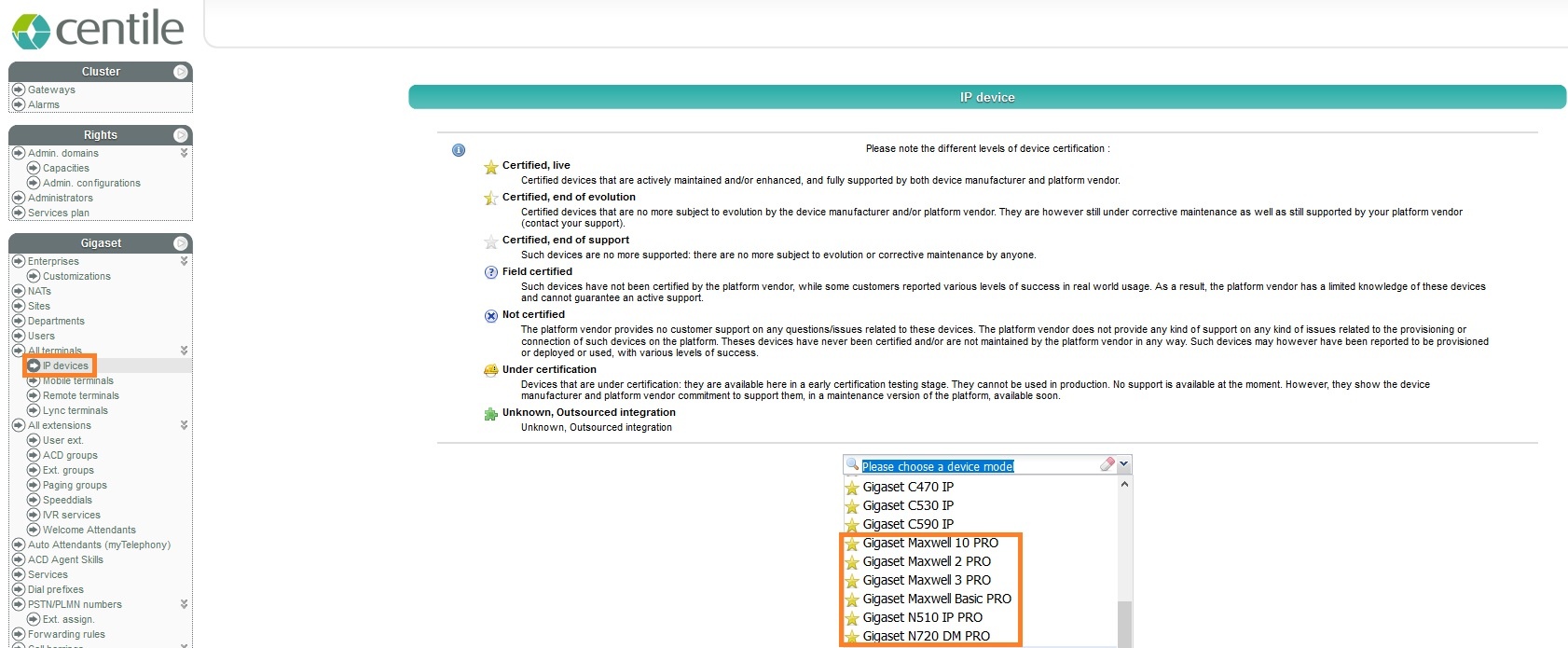This screenshot has width=1568, height=648.
Task: Click the device list scrollbar up arrow
Action: (1124, 484)
